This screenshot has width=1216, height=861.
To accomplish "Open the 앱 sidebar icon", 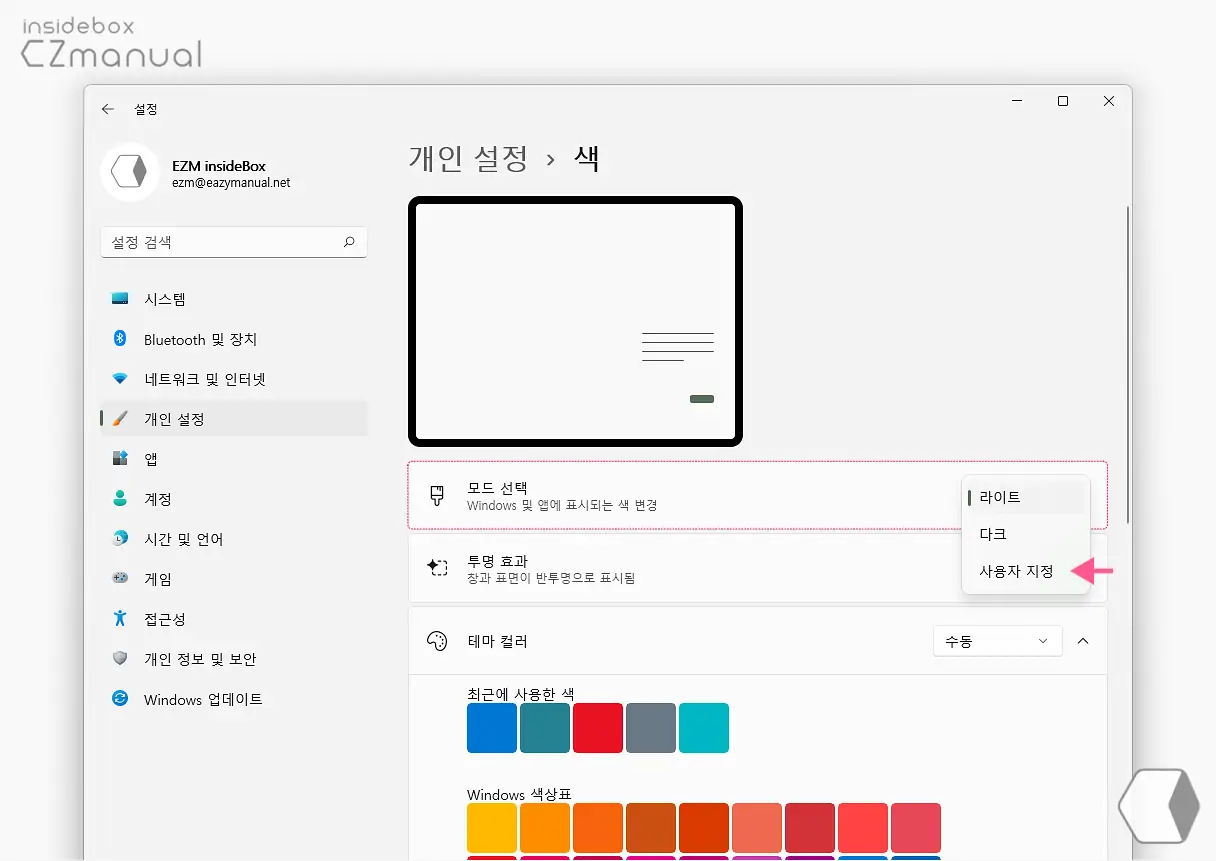I will coord(120,459).
